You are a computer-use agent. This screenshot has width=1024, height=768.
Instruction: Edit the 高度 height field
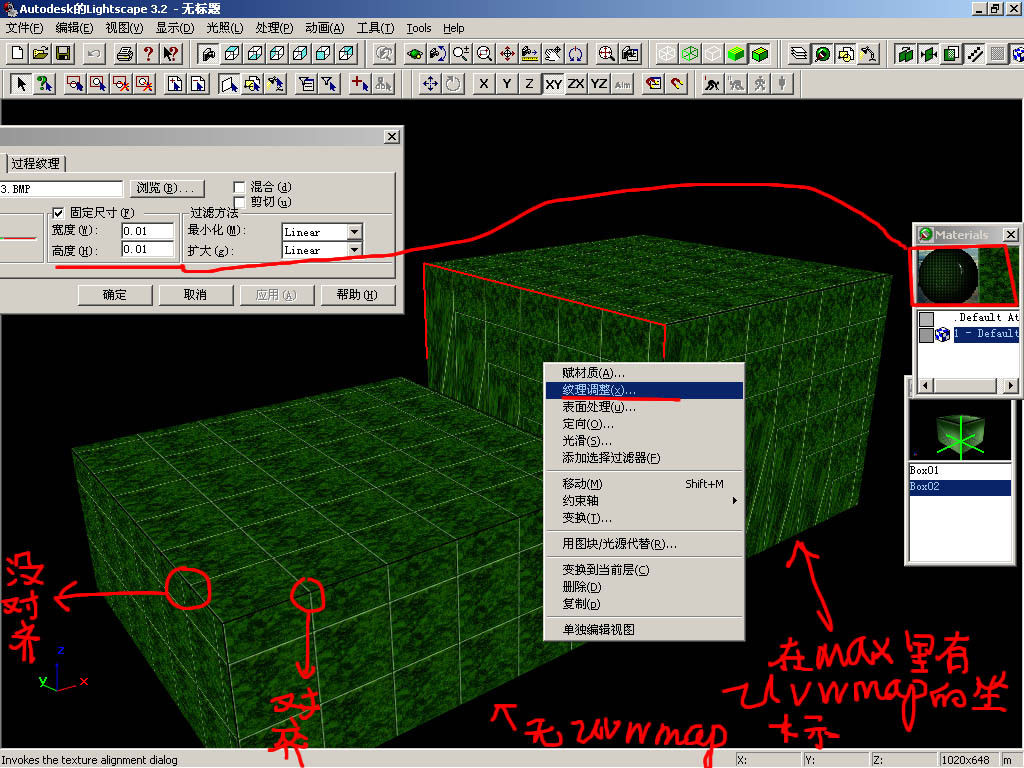tap(148, 249)
